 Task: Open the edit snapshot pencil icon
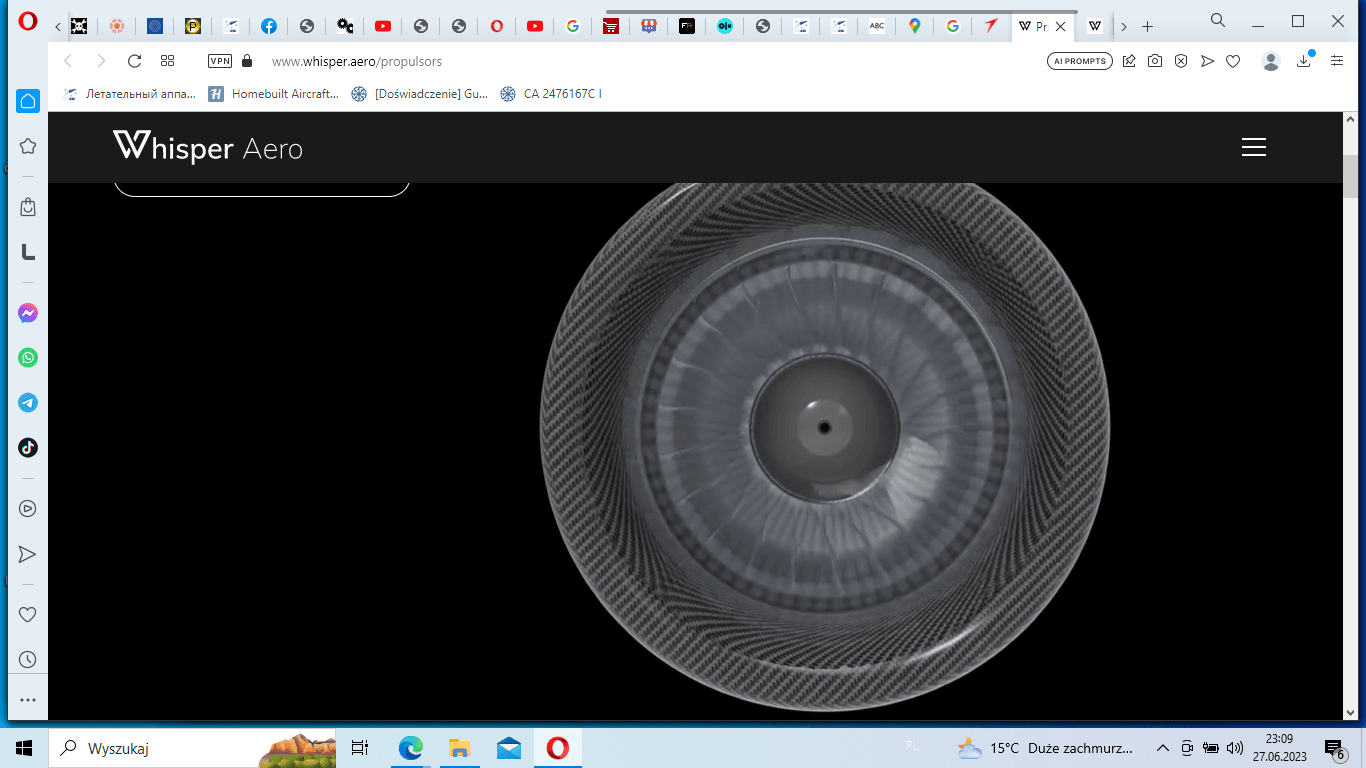(x=1129, y=61)
